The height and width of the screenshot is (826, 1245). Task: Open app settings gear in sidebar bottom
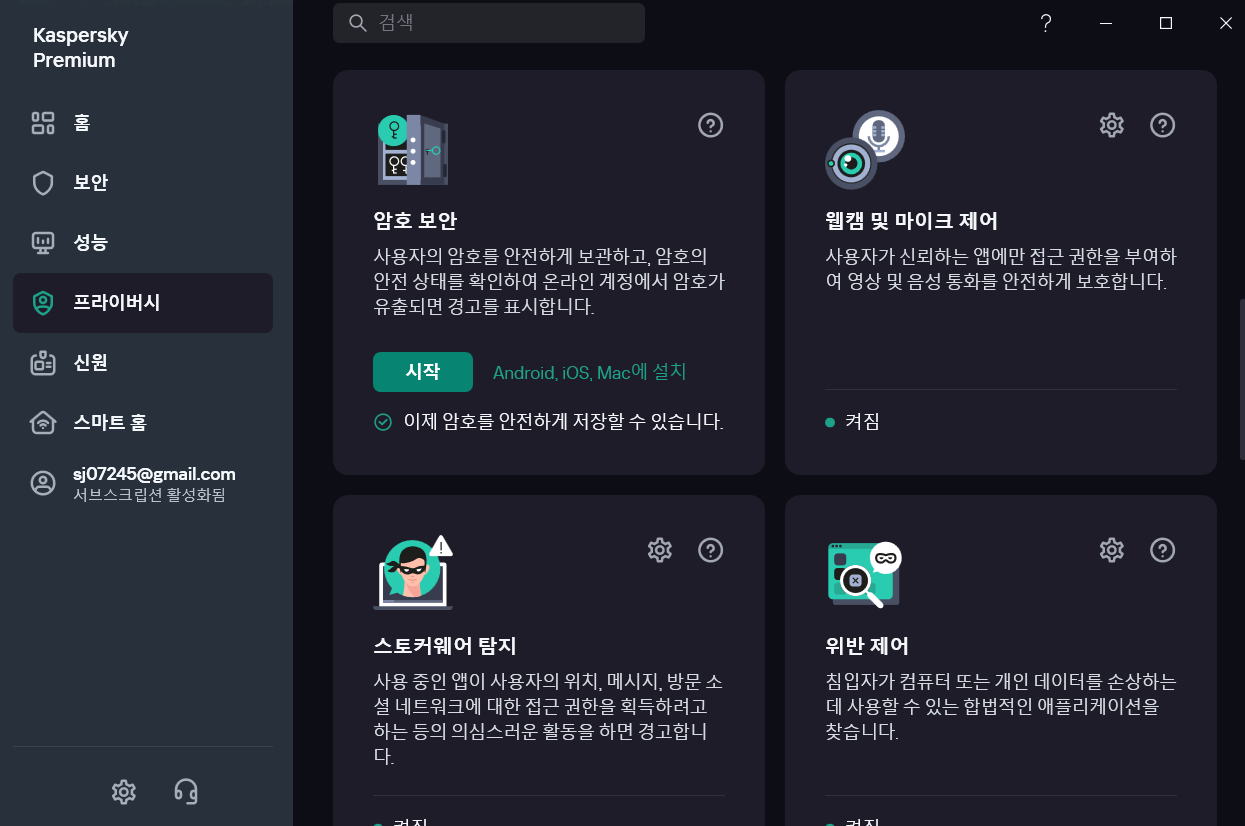(x=123, y=792)
